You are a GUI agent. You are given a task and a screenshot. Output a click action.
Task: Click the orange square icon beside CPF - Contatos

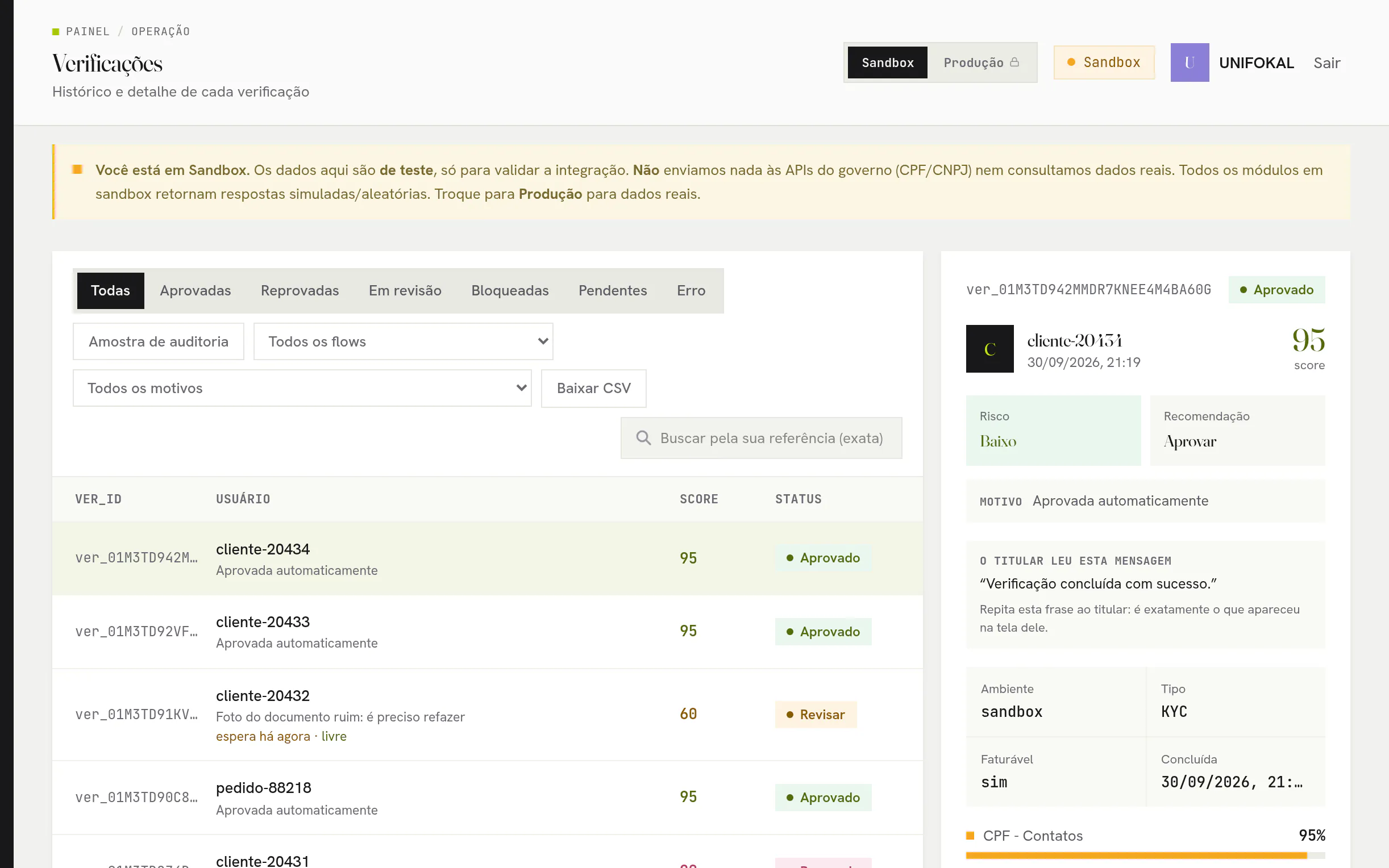point(970,836)
